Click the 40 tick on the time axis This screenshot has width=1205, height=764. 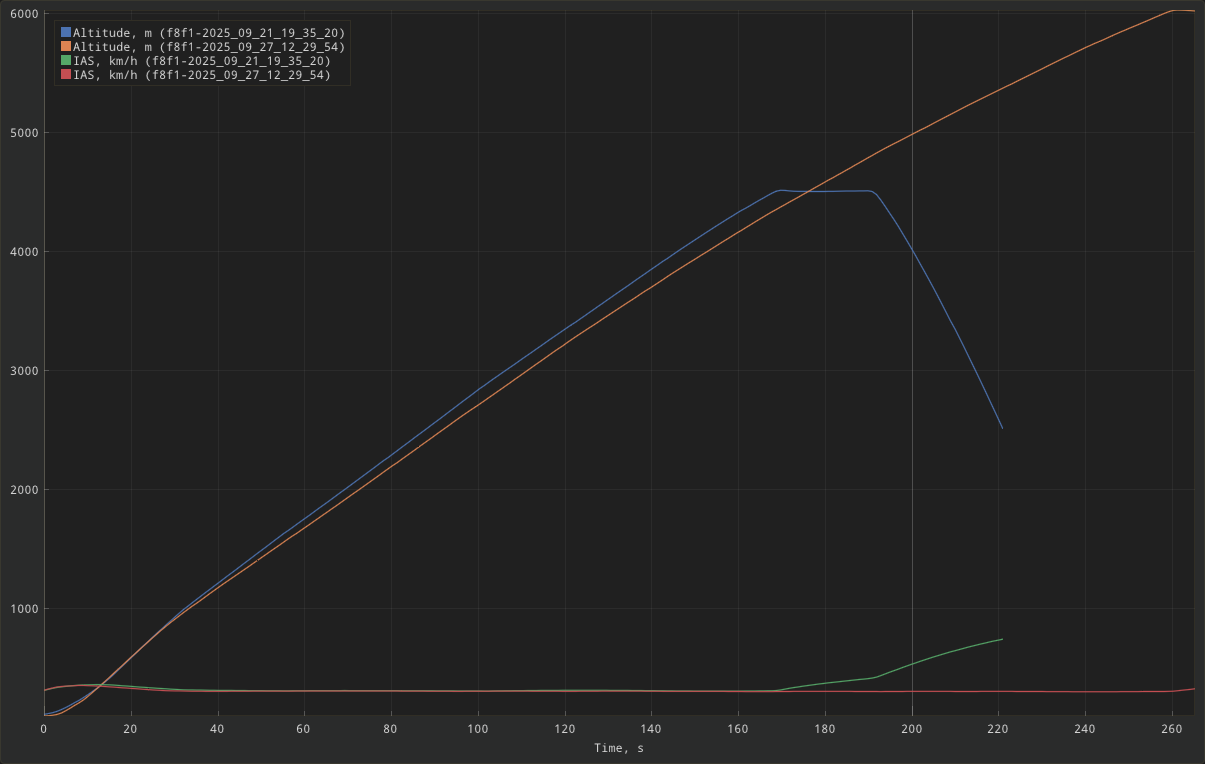(x=217, y=729)
